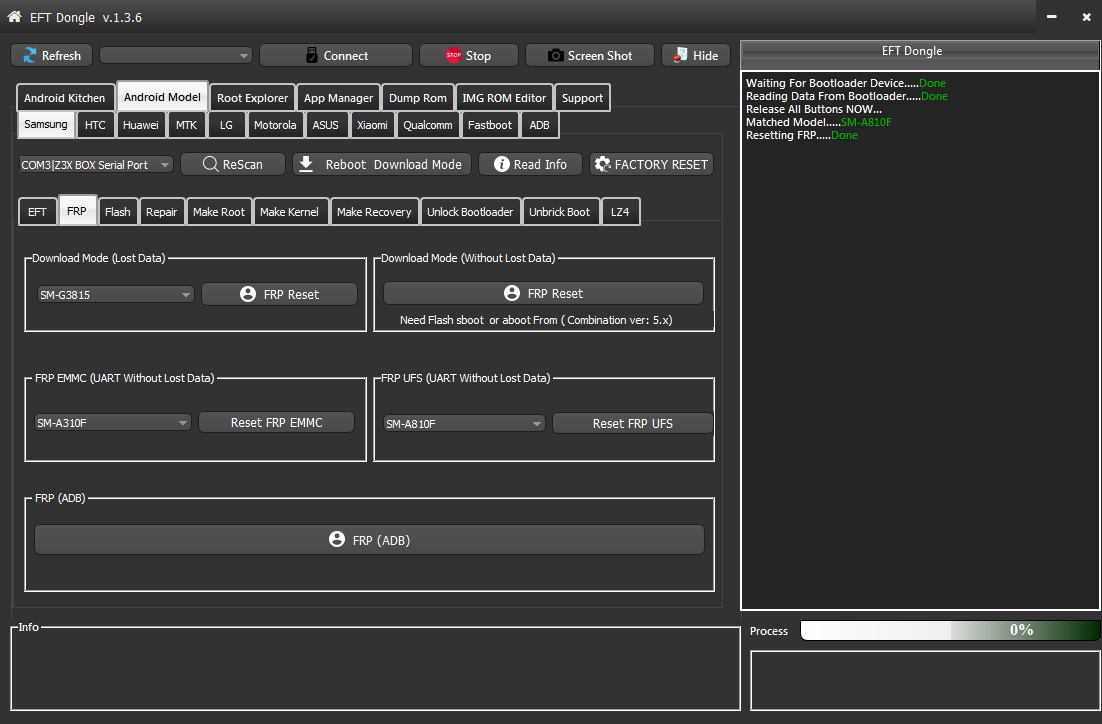Image resolution: width=1102 pixels, height=724 pixels.
Task: Click the Reset FRP EMMC button
Action: [276, 422]
